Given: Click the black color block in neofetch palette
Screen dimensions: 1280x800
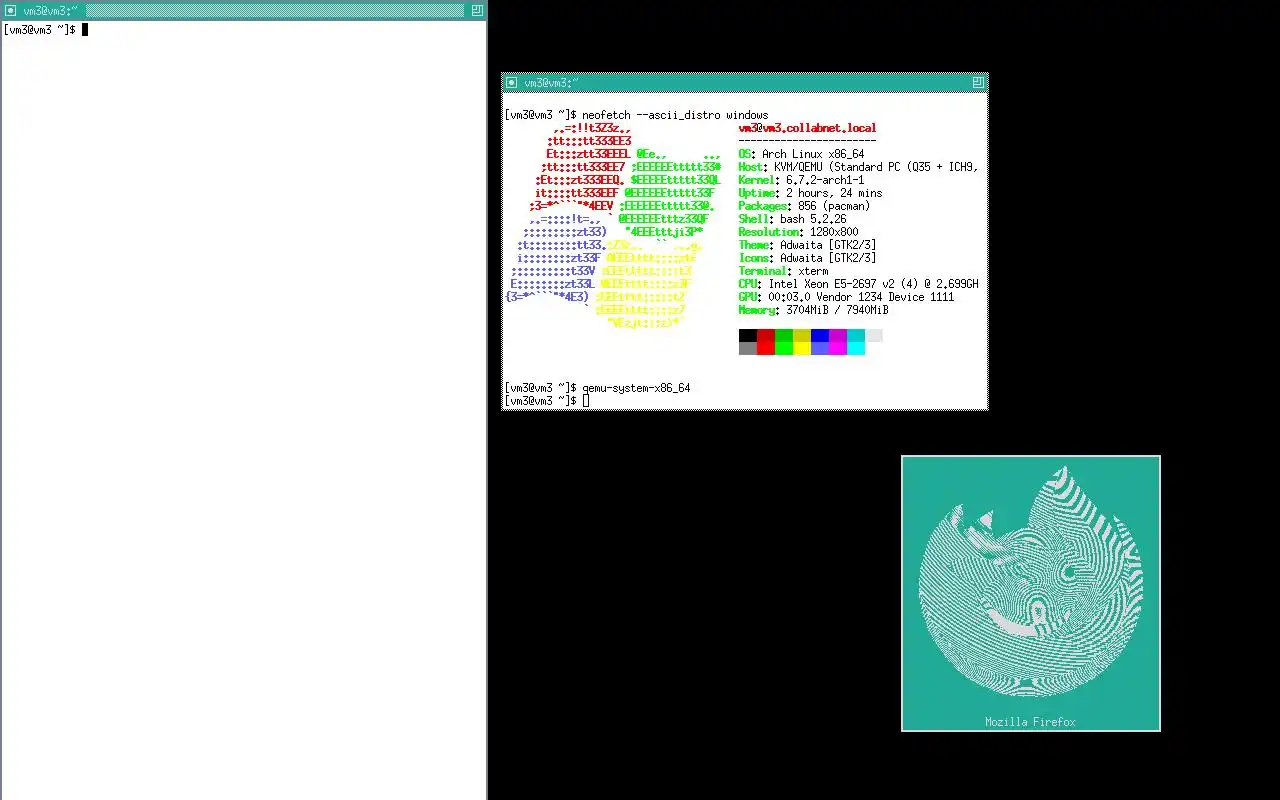Looking at the screenshot, I should (x=748, y=336).
